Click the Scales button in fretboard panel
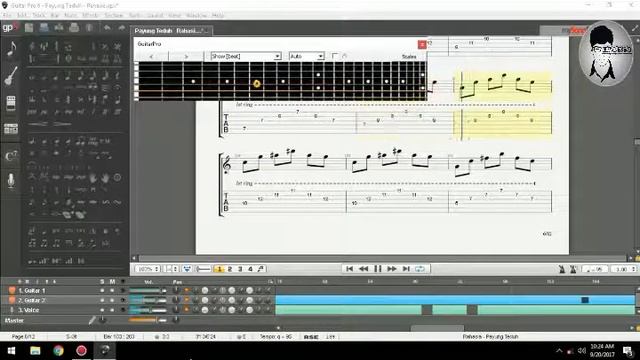The height and width of the screenshot is (360, 640). (x=409, y=57)
